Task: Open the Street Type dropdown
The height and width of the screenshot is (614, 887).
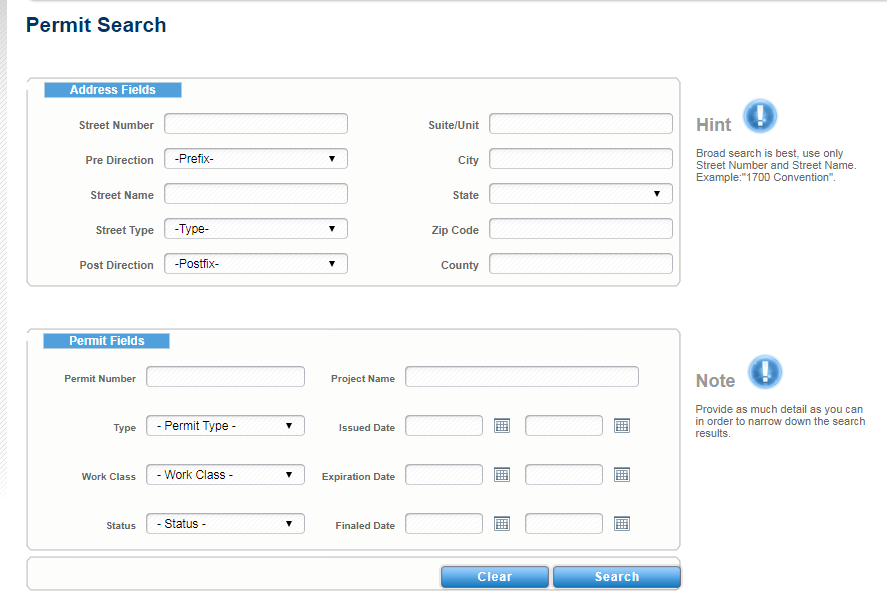Action: pyautogui.click(x=255, y=229)
